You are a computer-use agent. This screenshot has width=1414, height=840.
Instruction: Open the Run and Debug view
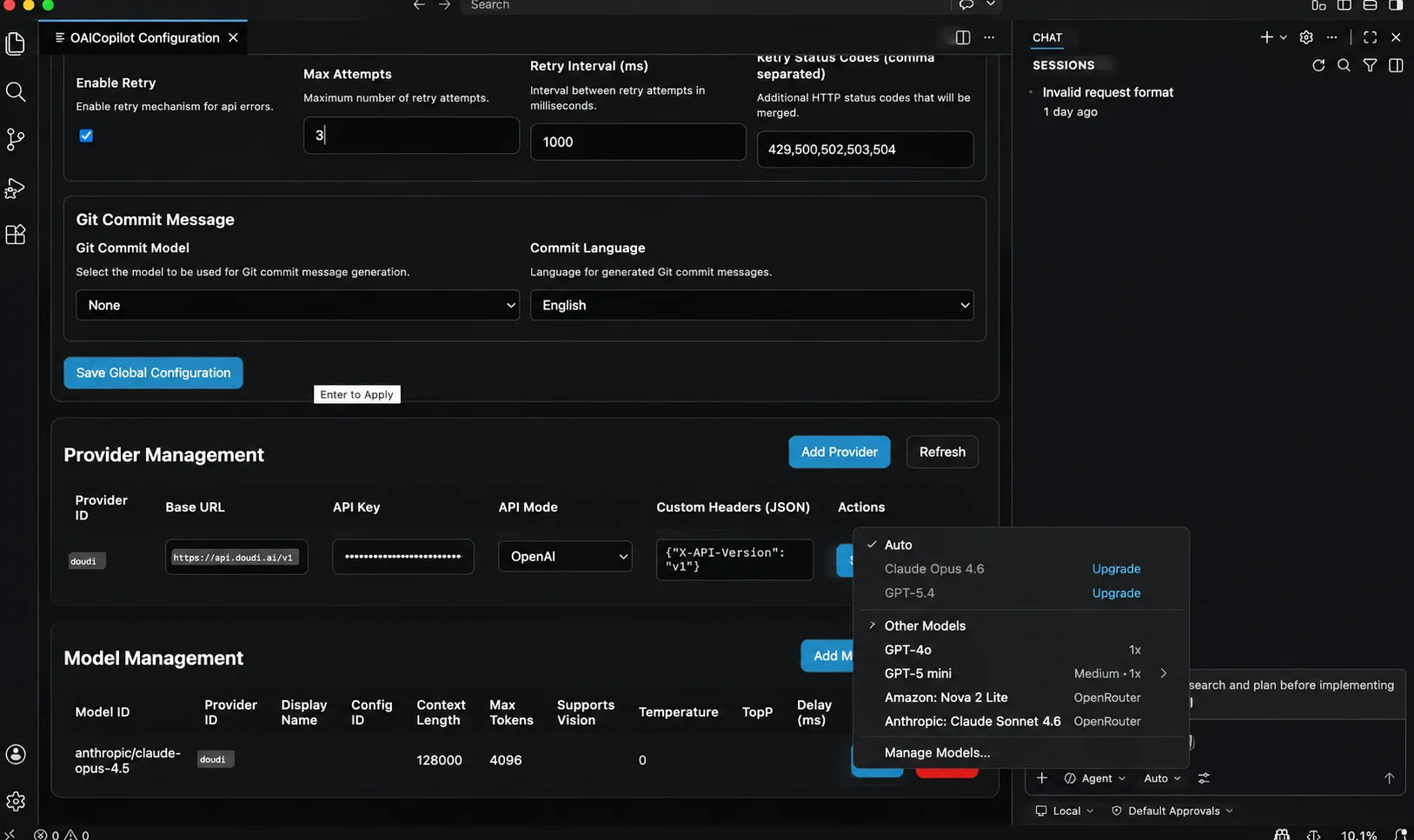16,188
